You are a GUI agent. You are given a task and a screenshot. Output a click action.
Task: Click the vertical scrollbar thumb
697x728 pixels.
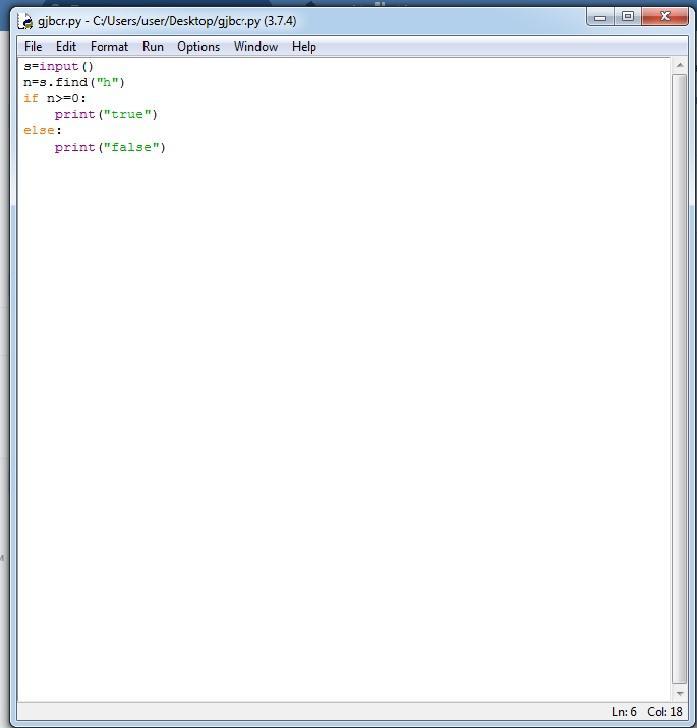[680, 379]
